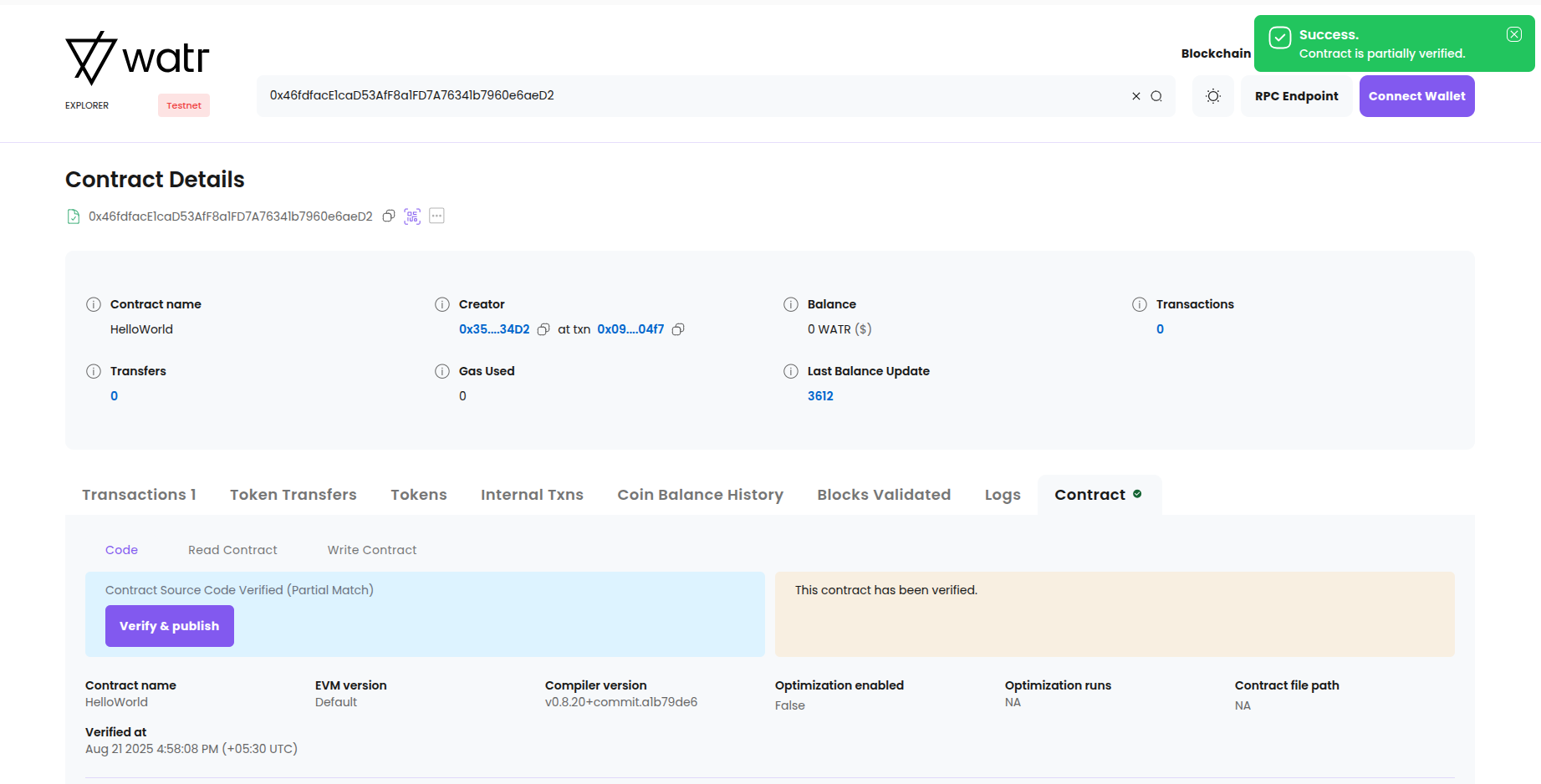Open the Read Contract sub-tab
This screenshot has height=784, width=1541.
click(x=232, y=550)
